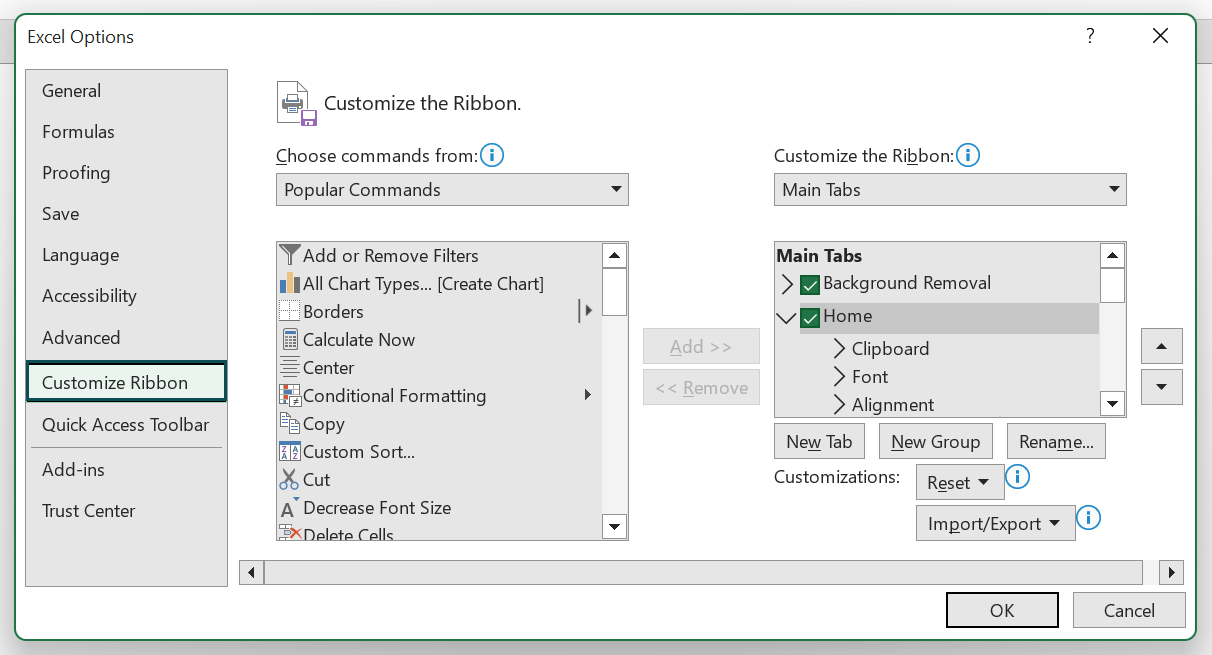
Task: Open the Reset customizations dropdown
Action: (960, 483)
